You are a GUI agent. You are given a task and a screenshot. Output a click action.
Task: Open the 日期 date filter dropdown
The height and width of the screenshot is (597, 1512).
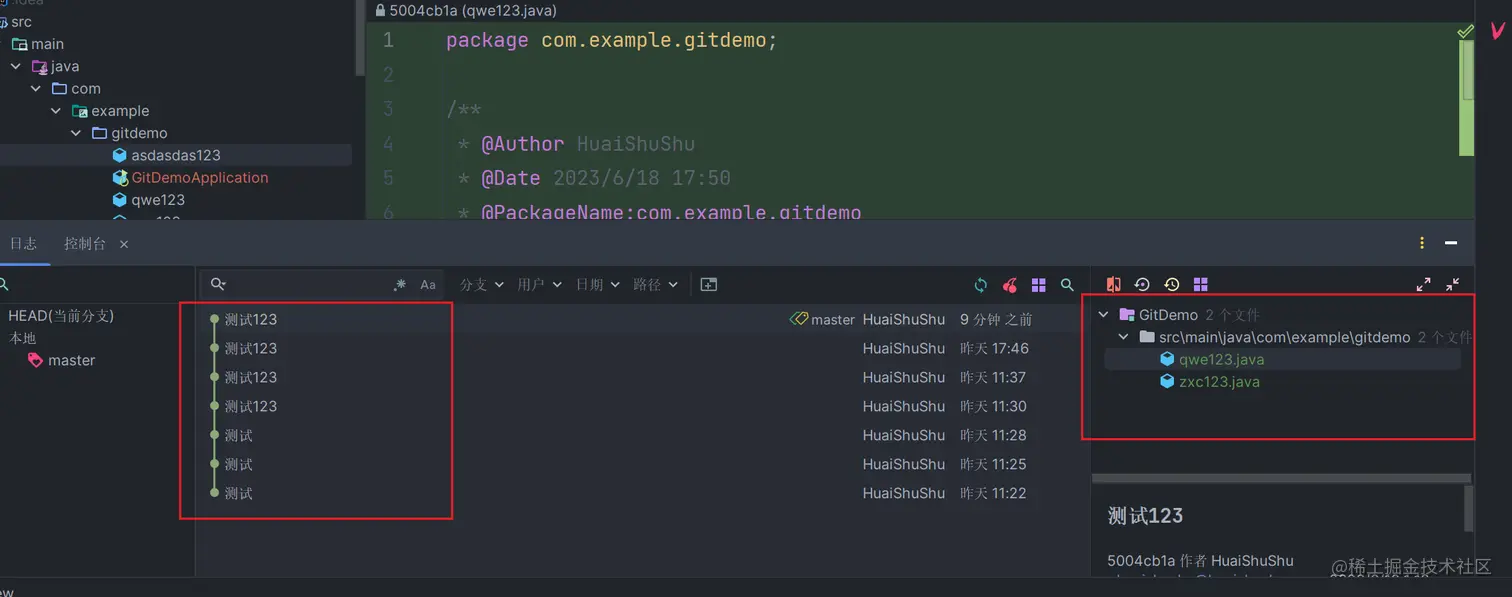coord(598,285)
